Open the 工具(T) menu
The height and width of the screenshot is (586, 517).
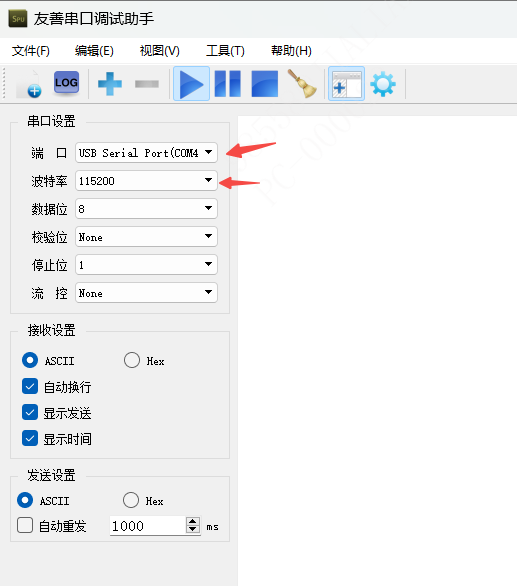point(225,50)
